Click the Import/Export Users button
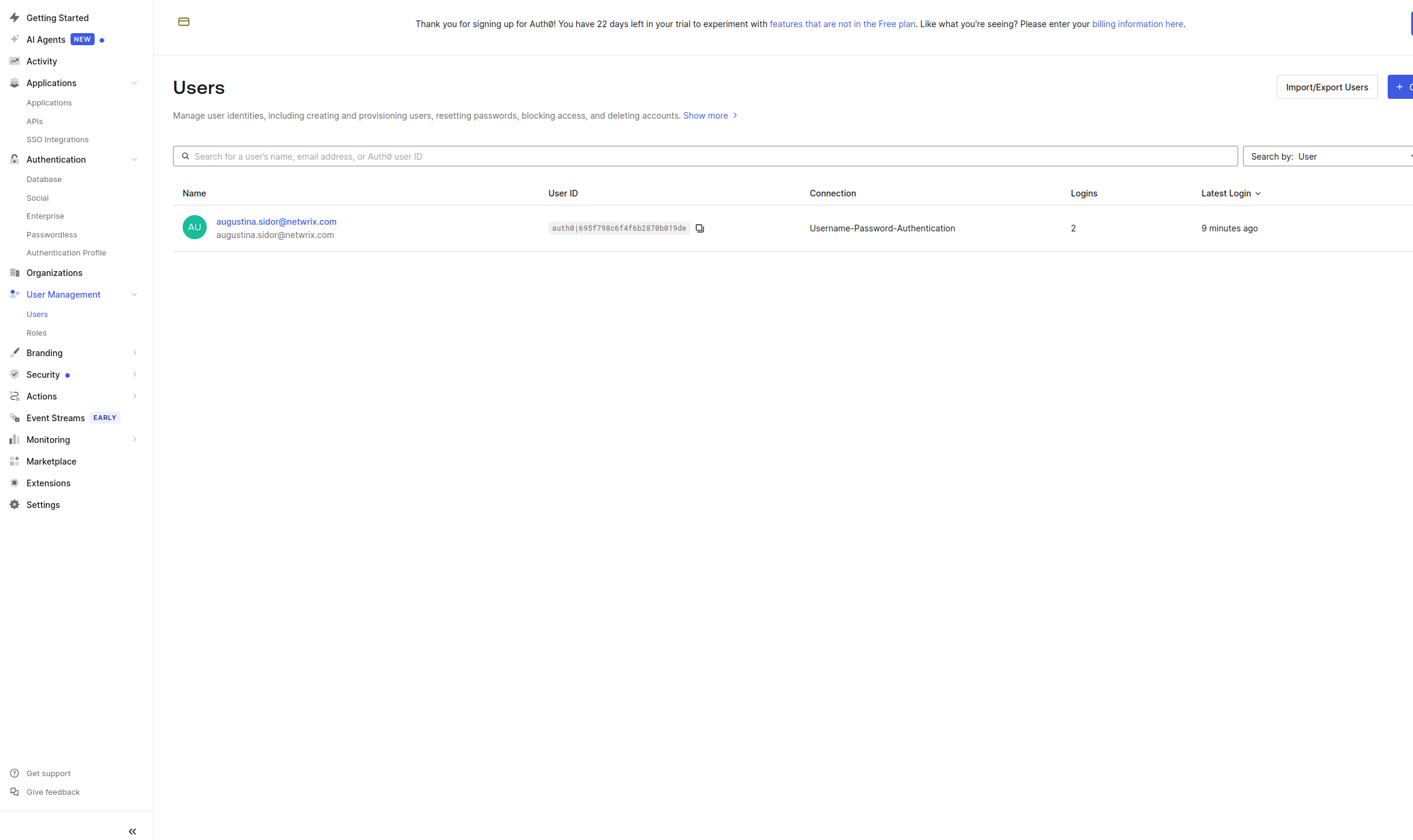The width and height of the screenshot is (1413, 840). [1327, 87]
